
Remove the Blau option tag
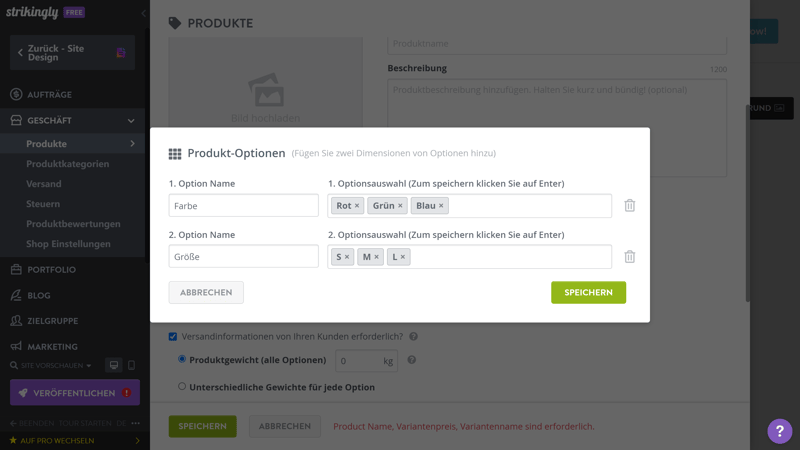pos(441,206)
